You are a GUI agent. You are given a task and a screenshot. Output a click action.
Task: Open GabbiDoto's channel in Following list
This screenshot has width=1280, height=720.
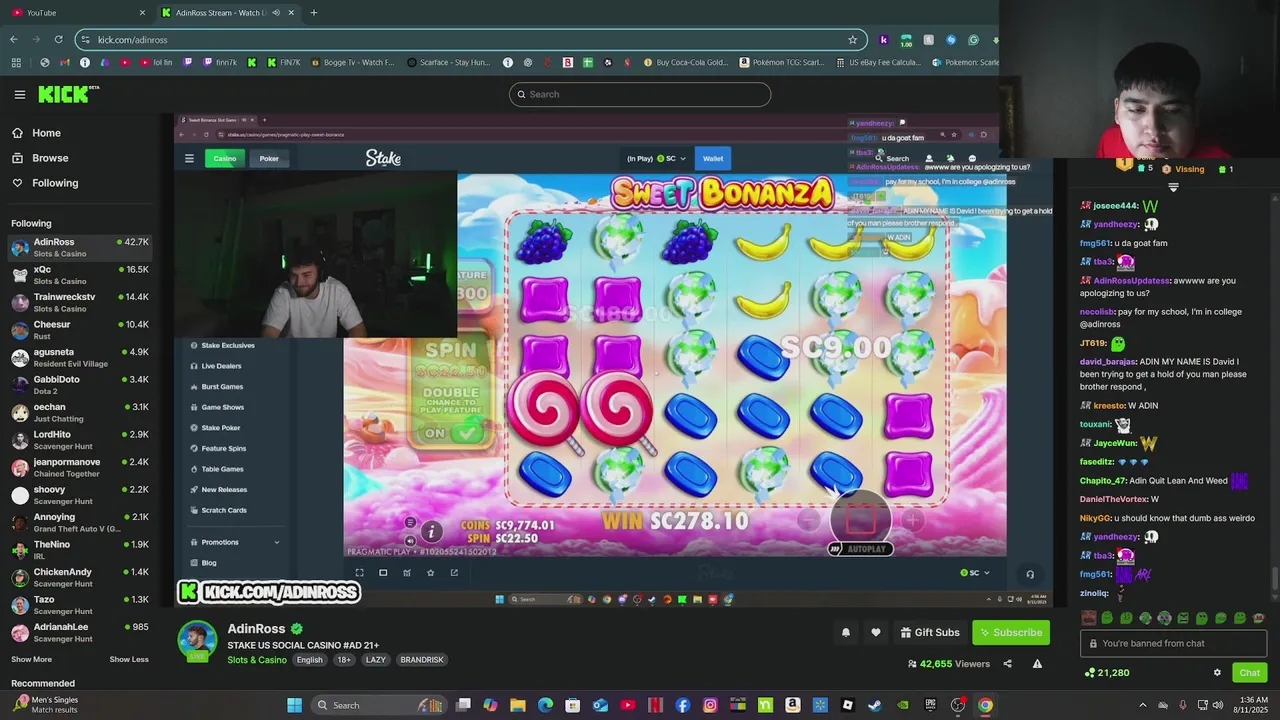tap(80, 385)
